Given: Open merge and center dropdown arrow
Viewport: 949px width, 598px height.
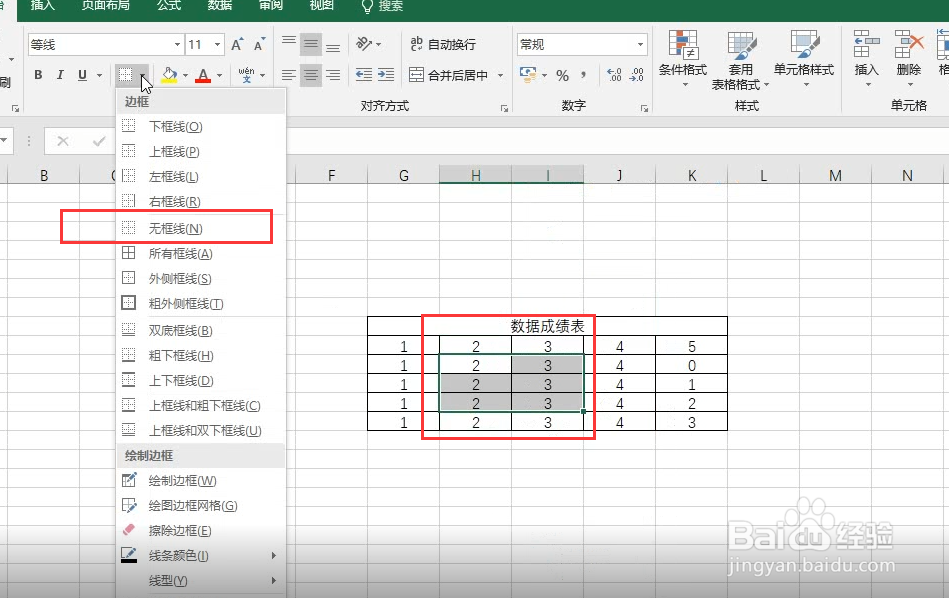Looking at the screenshot, I should (501, 76).
